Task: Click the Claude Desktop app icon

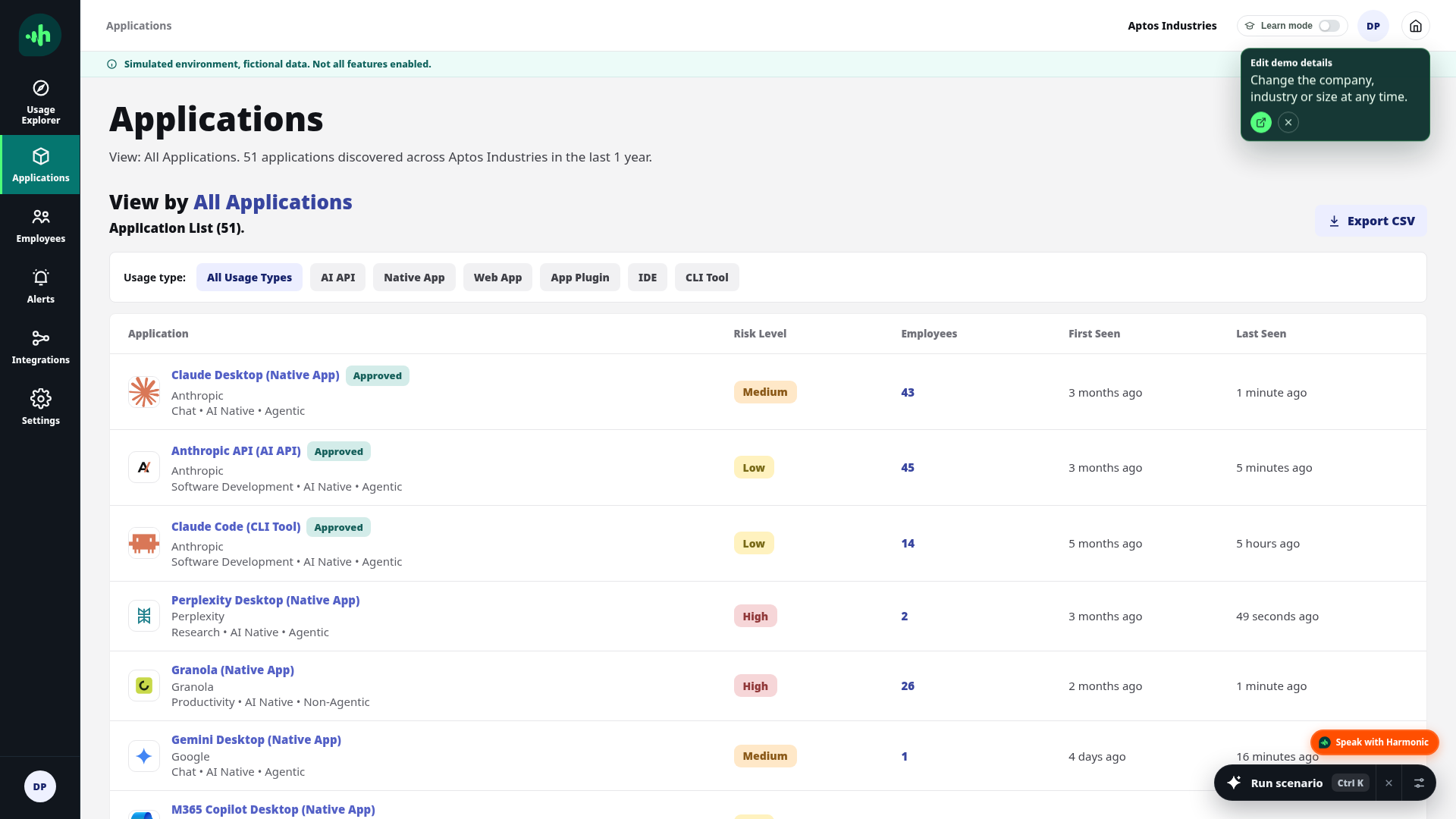Action: pos(144,392)
